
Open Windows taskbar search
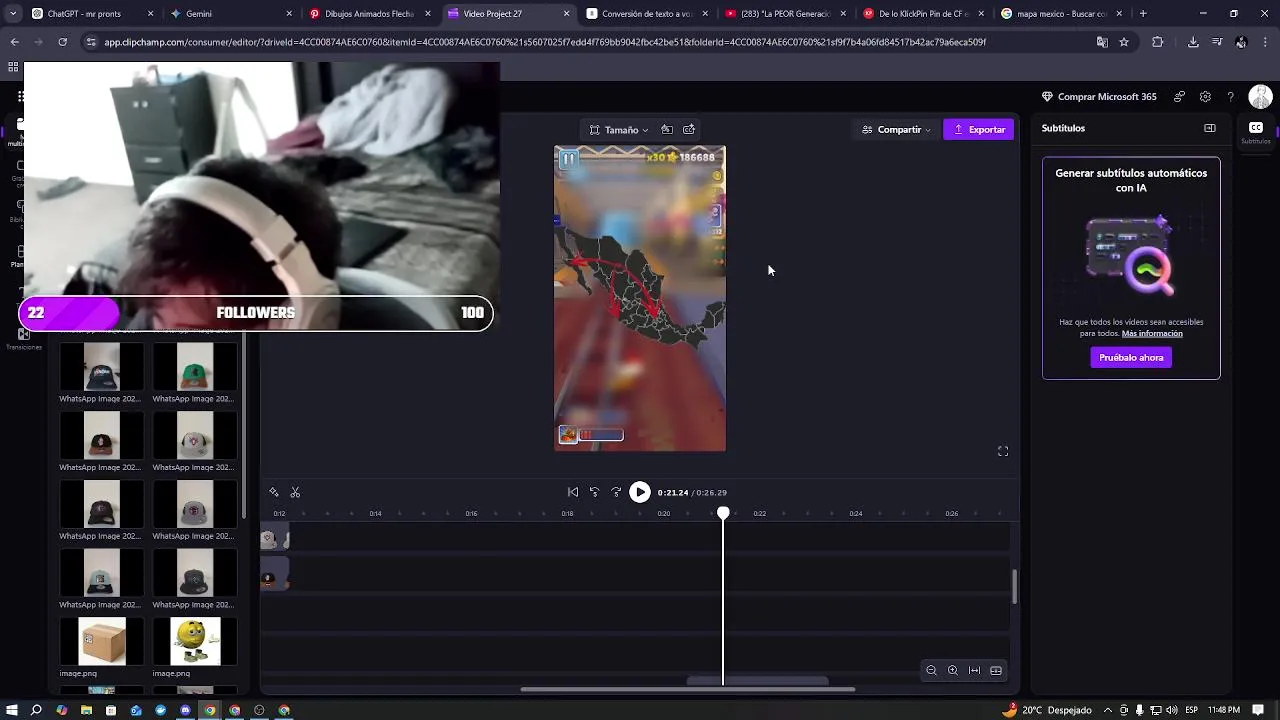click(36, 710)
